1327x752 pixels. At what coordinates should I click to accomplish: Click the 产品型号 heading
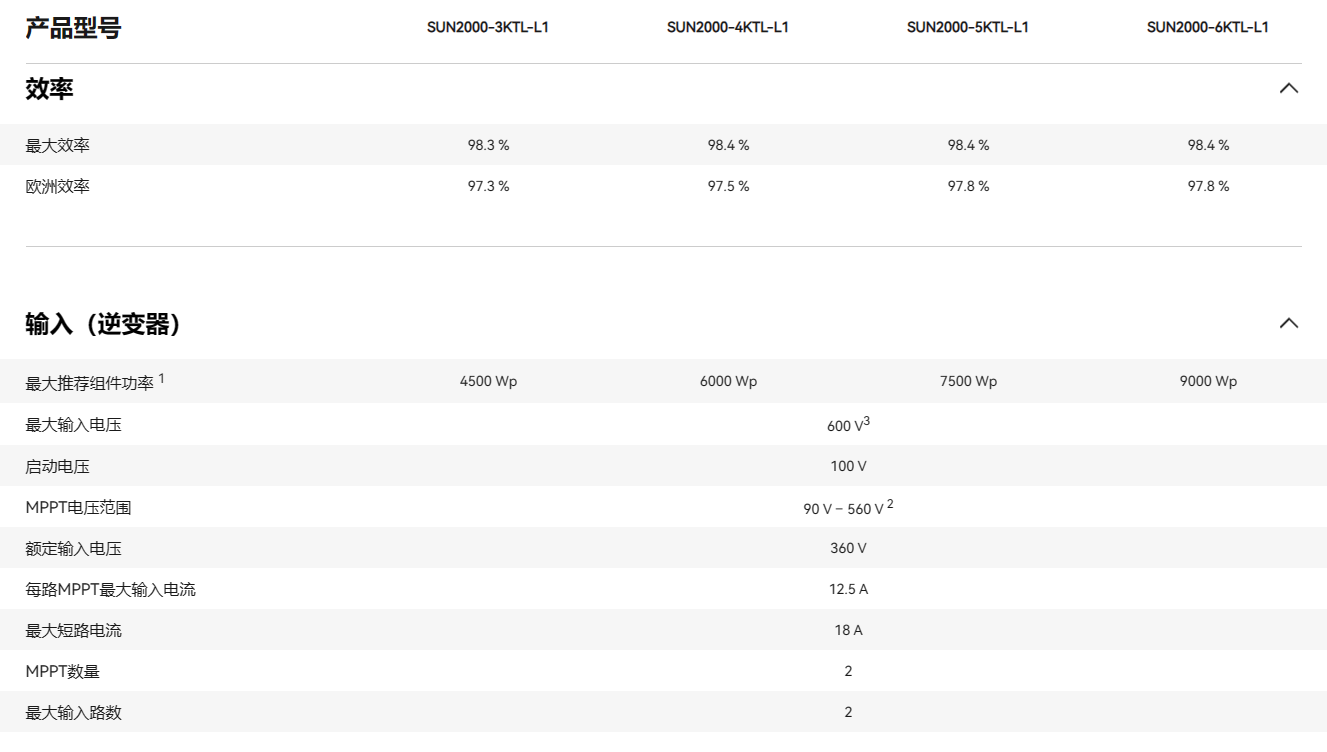coord(73,28)
